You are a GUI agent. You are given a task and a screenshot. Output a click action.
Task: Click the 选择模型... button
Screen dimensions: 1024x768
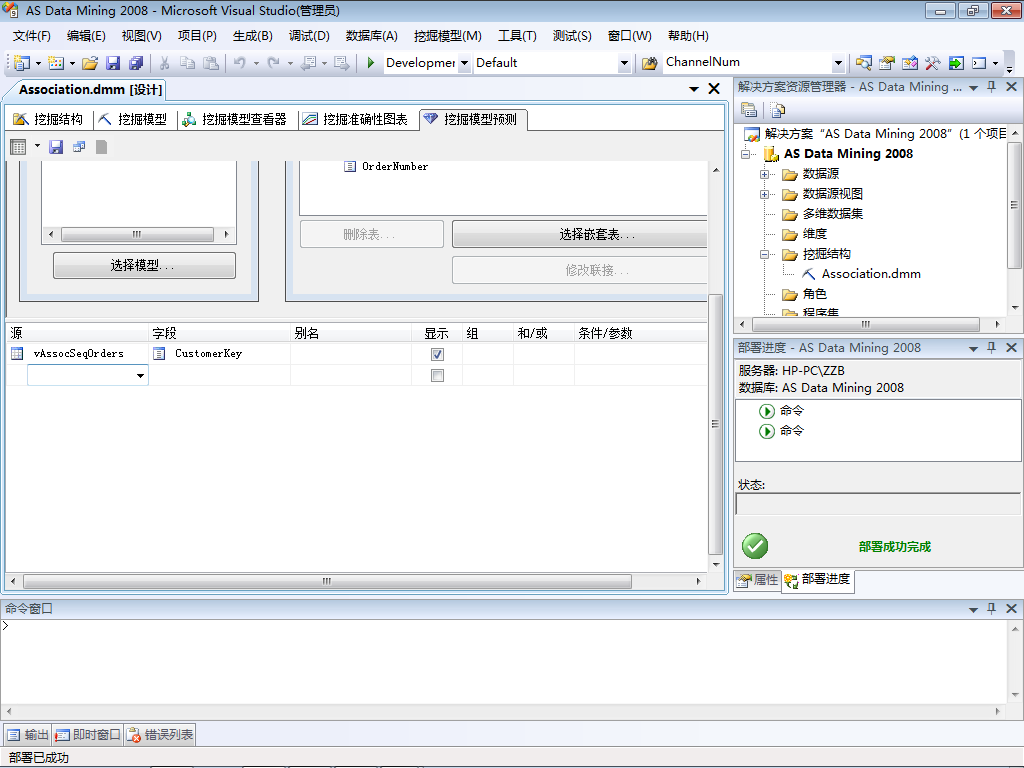point(144,265)
